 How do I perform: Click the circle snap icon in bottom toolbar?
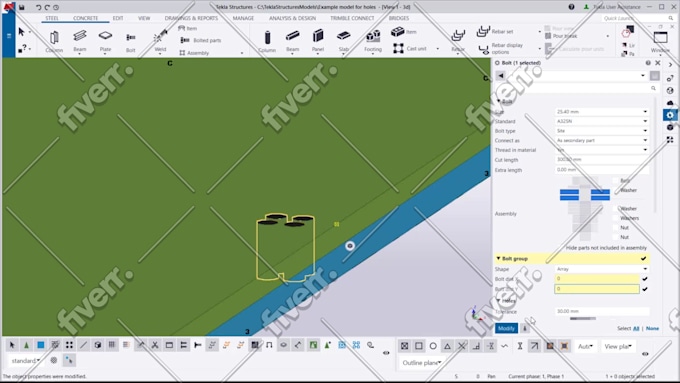(x=433, y=346)
